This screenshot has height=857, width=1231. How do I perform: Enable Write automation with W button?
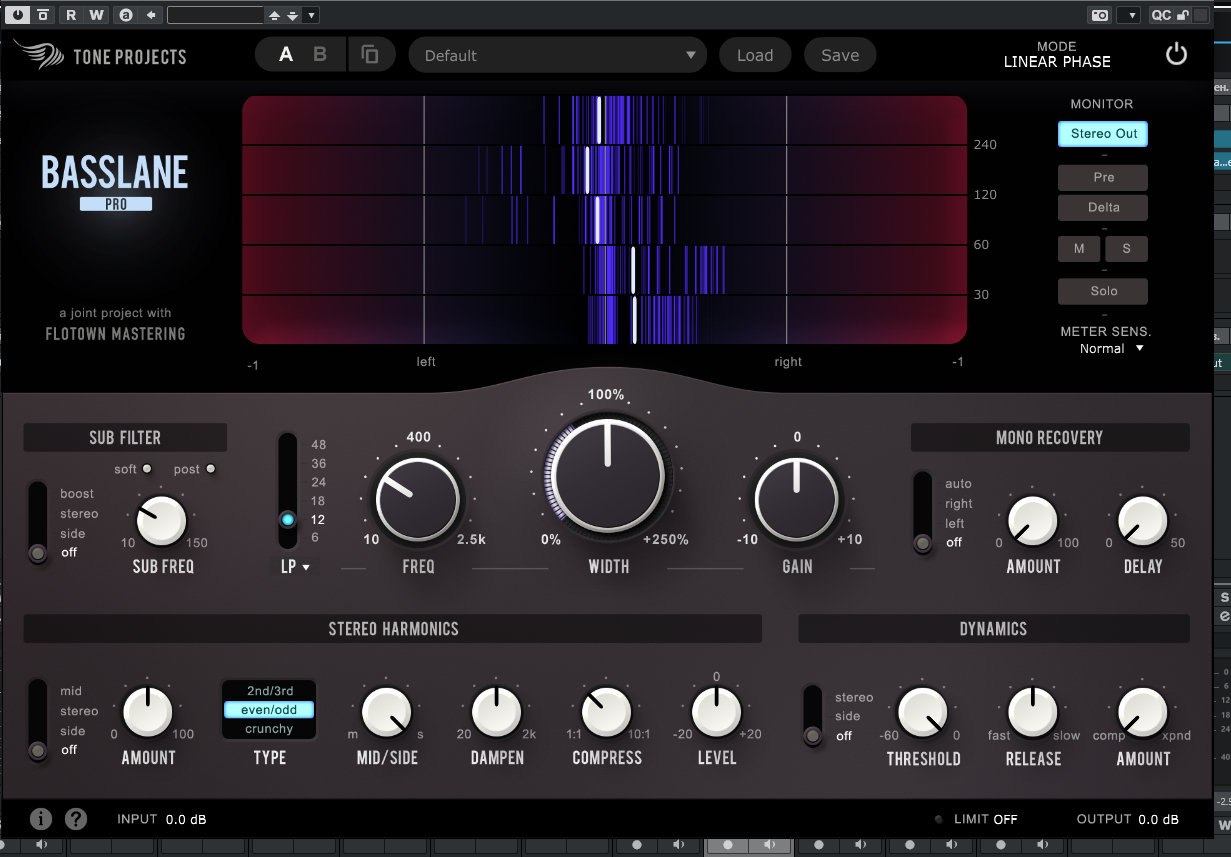pyautogui.click(x=96, y=15)
